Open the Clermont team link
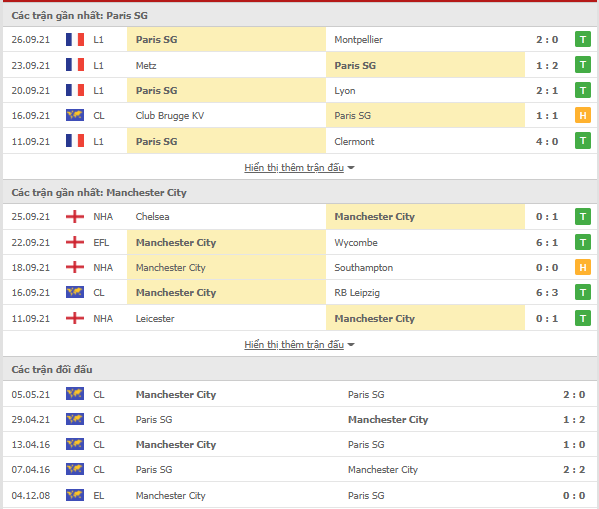The image size is (599, 509). (354, 141)
